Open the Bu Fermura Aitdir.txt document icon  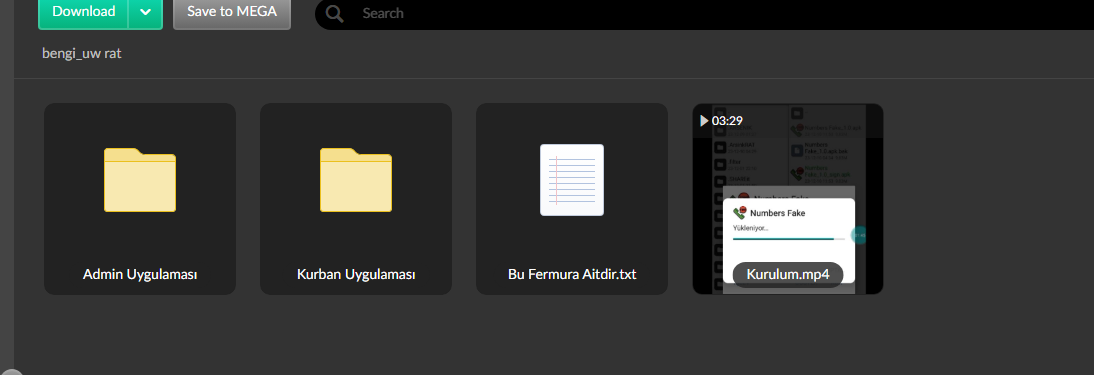pyautogui.click(x=572, y=179)
